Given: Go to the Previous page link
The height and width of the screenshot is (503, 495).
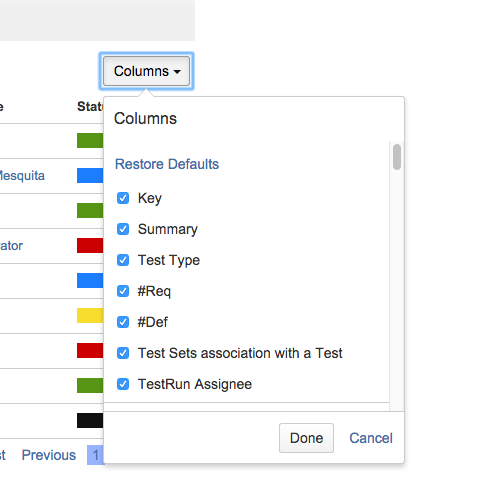Looking at the screenshot, I should (49, 455).
